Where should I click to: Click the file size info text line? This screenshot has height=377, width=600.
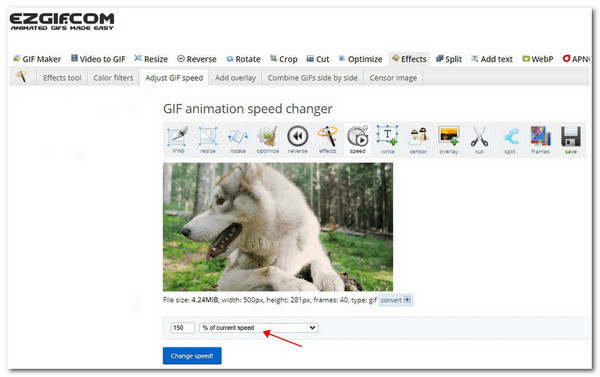270,300
